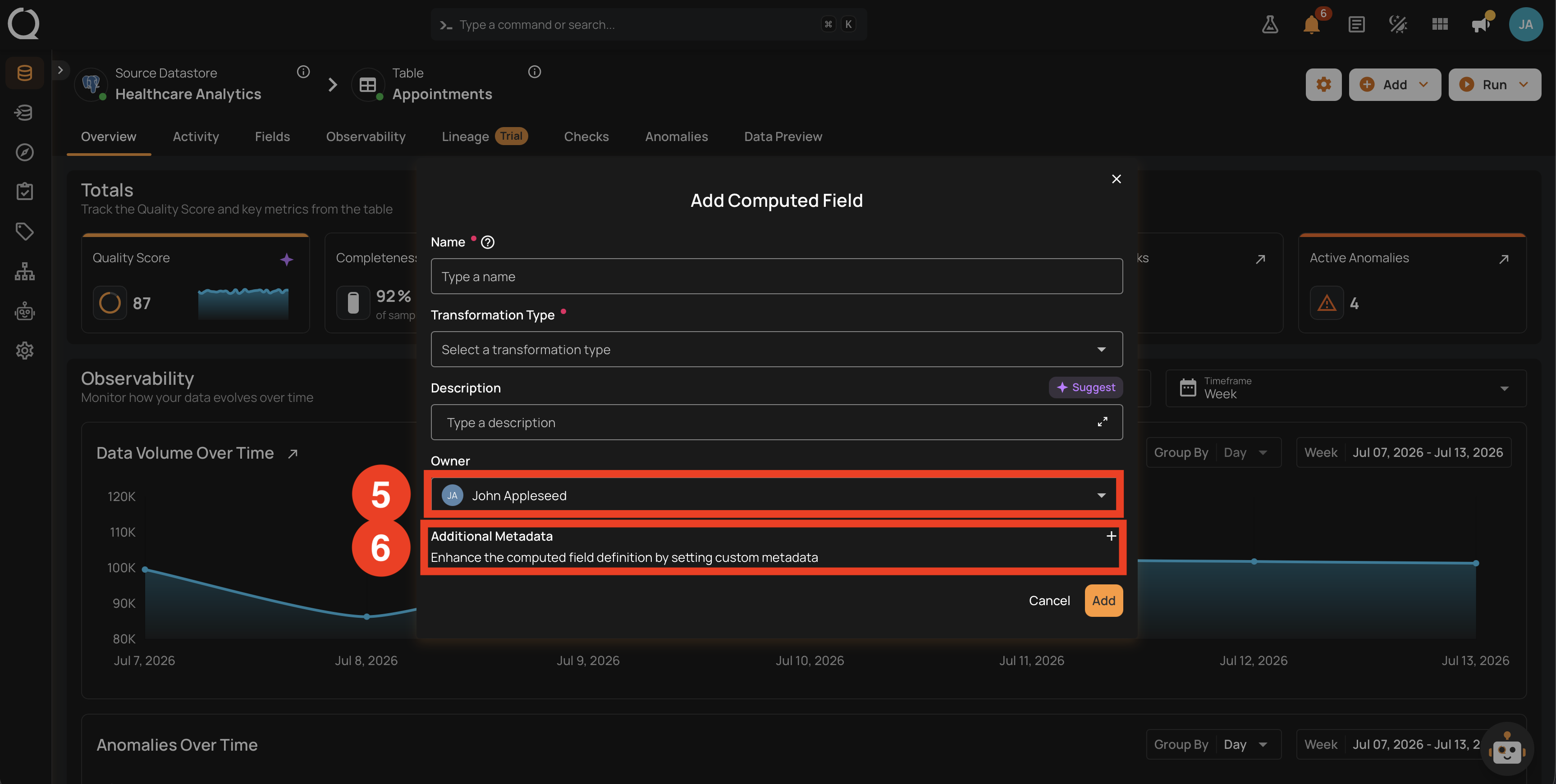Open Group By Day for Anomalies Over Time
The image size is (1556, 784).
1213,744
